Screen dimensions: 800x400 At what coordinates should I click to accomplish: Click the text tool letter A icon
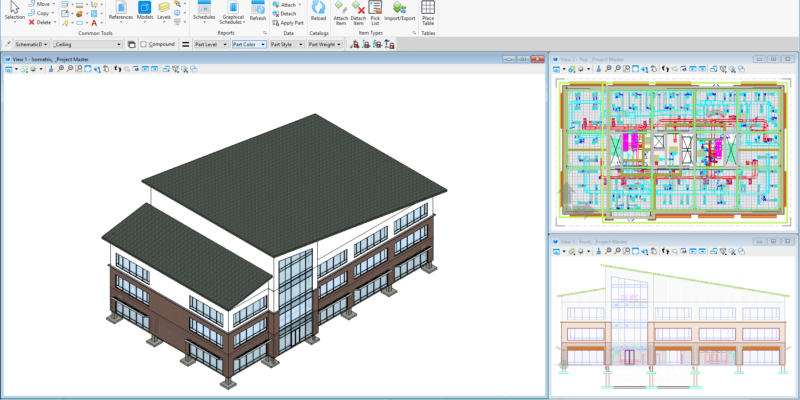pyautogui.click(x=94, y=22)
